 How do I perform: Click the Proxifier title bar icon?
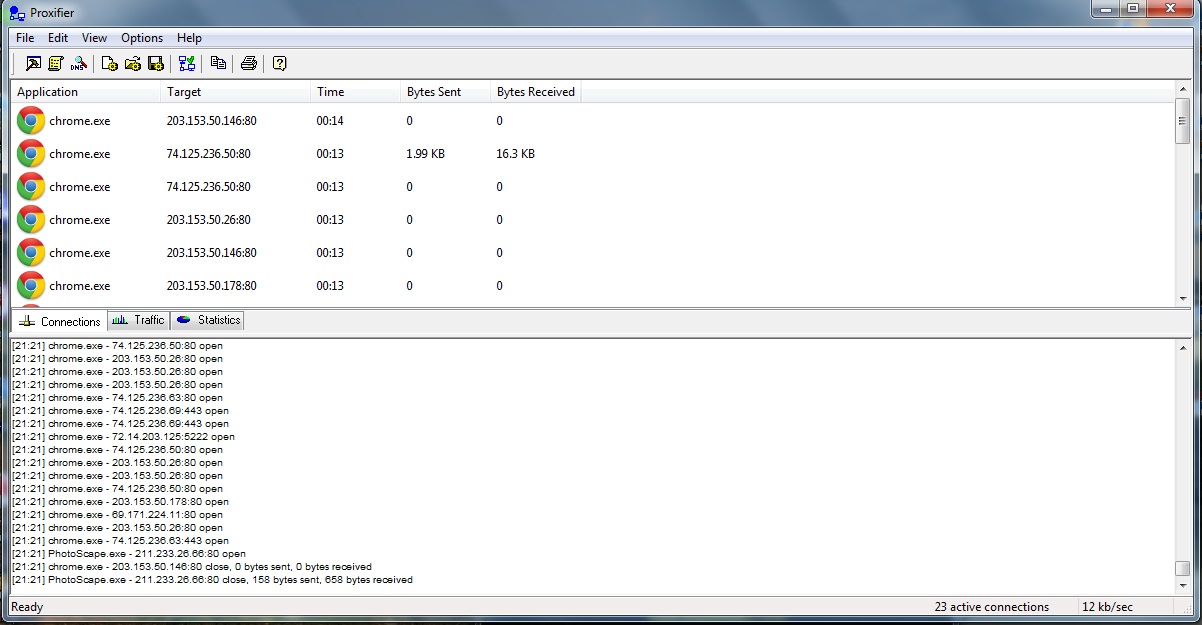pos(17,12)
